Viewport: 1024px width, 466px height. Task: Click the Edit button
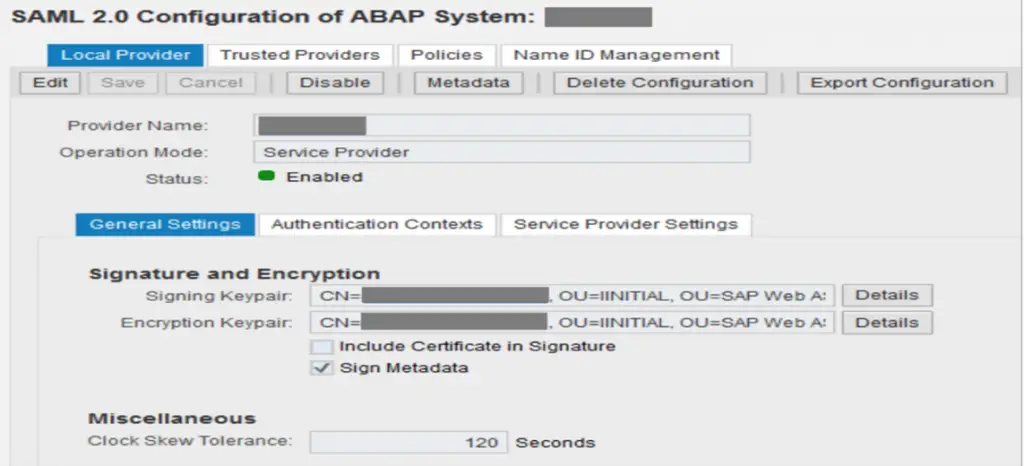coord(50,83)
